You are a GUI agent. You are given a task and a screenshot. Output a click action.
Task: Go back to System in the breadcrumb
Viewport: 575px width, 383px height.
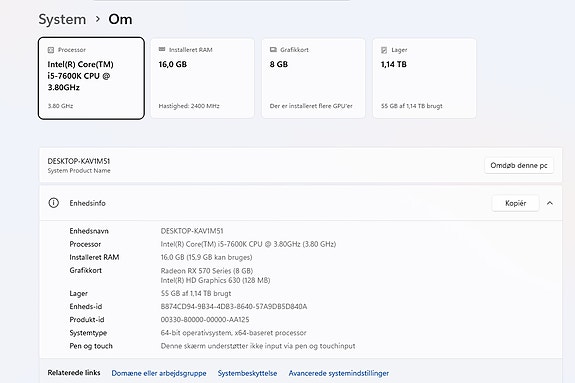coord(62,19)
